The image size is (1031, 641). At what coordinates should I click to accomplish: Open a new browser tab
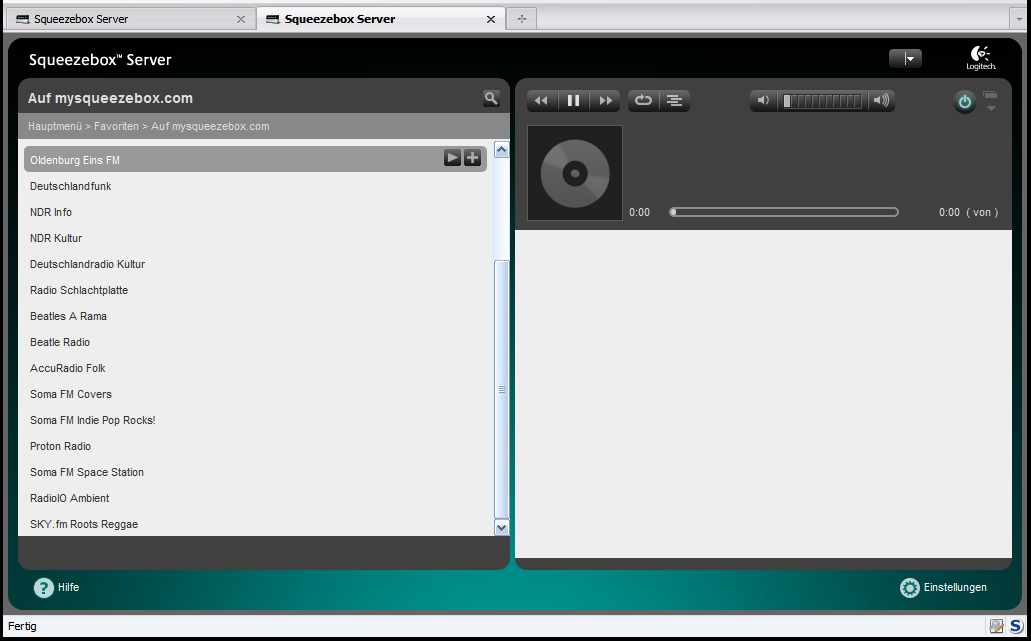(521, 19)
